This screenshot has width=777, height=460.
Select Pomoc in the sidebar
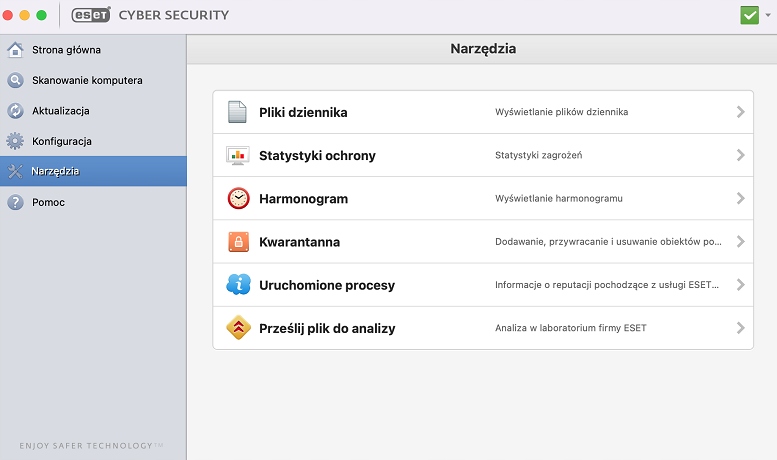48,202
